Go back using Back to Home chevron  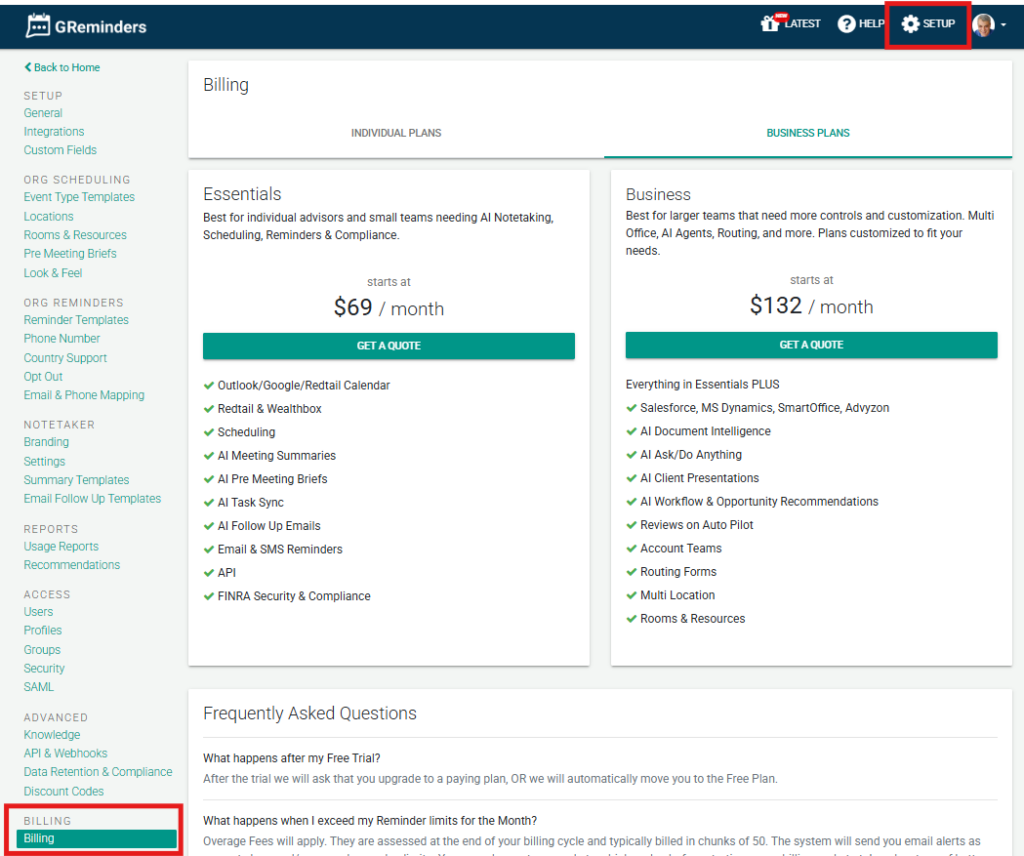coord(28,68)
